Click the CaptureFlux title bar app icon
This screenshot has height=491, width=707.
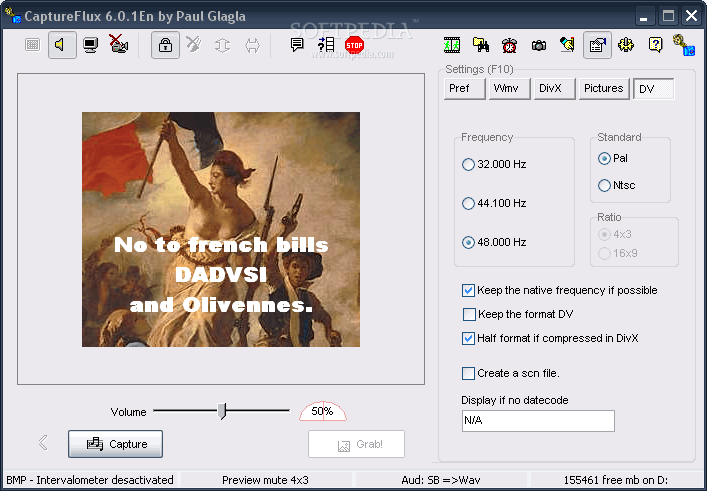tap(13, 16)
